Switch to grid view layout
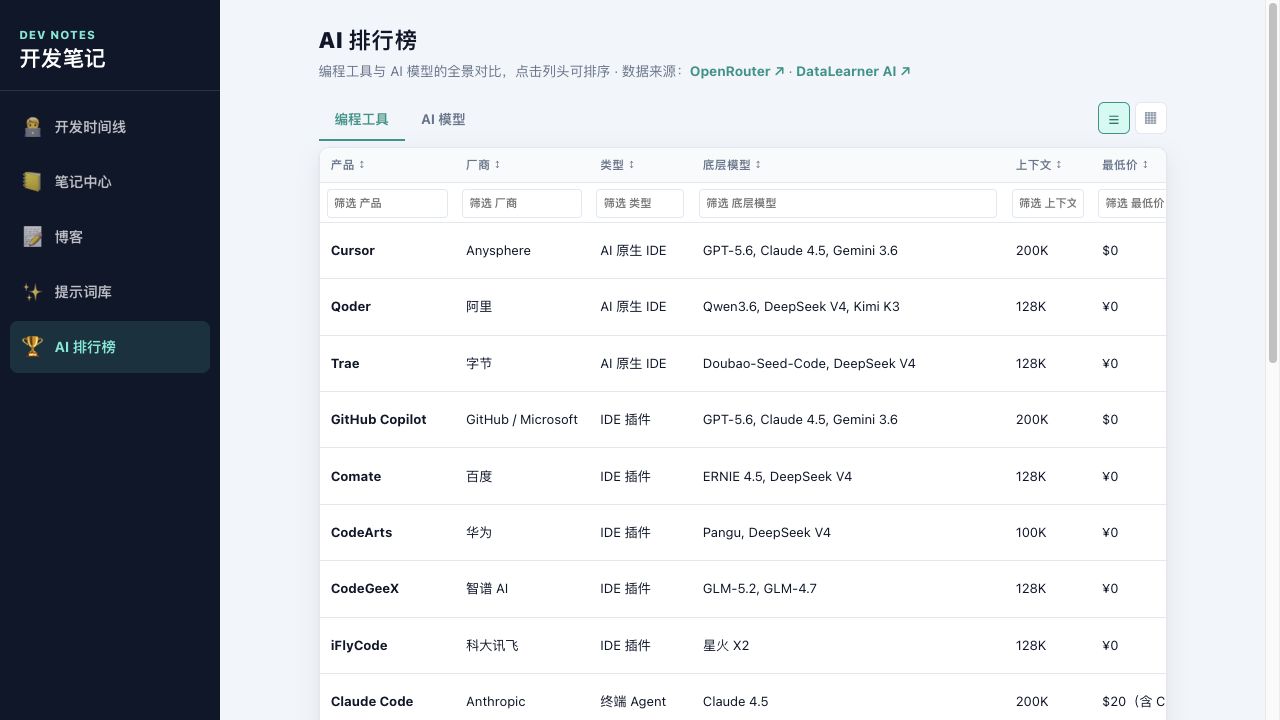 click(x=1151, y=118)
